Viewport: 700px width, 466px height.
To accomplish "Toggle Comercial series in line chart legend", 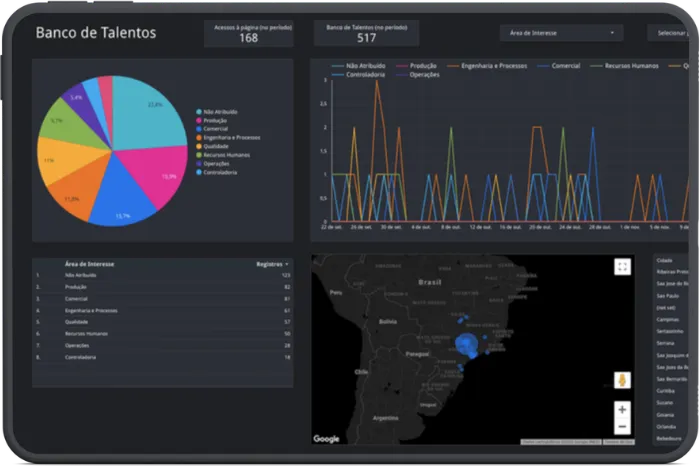I will pyautogui.click(x=558, y=66).
